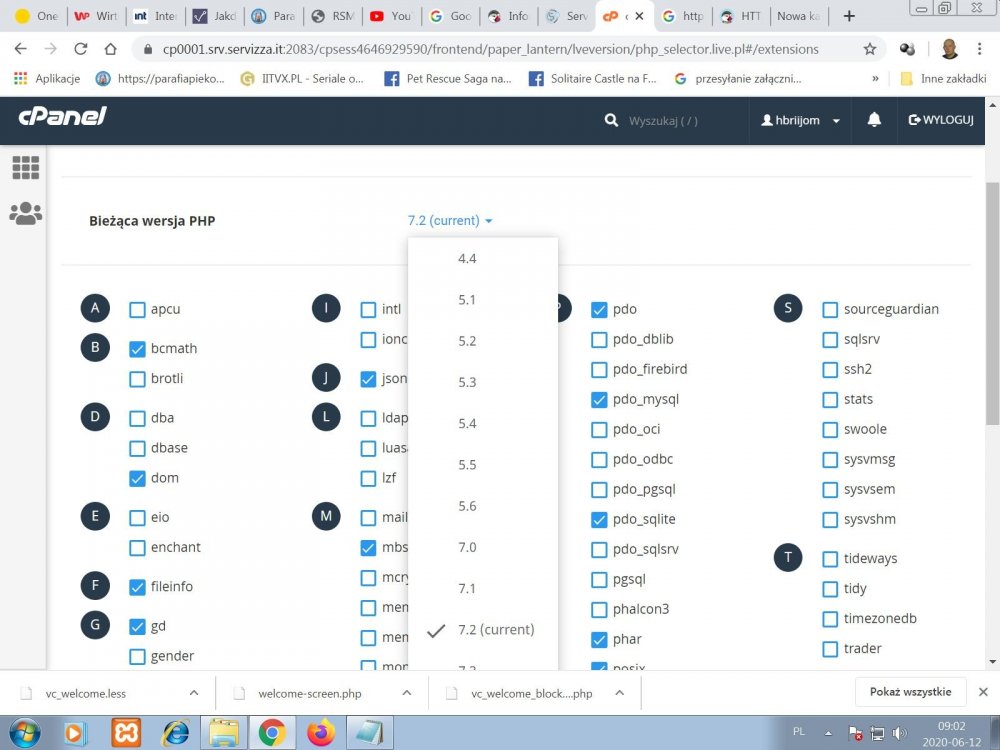Open Firefox from the taskbar
The height and width of the screenshot is (750, 1000).
321,733
